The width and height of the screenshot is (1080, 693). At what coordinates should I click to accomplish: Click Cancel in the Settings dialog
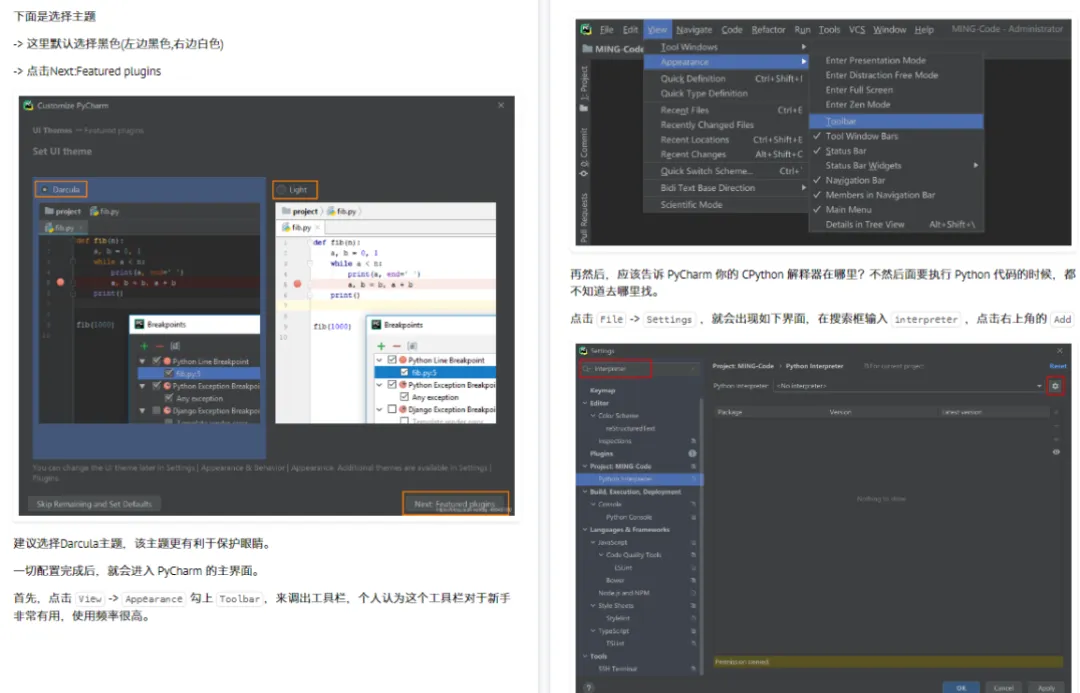[x=1004, y=687]
